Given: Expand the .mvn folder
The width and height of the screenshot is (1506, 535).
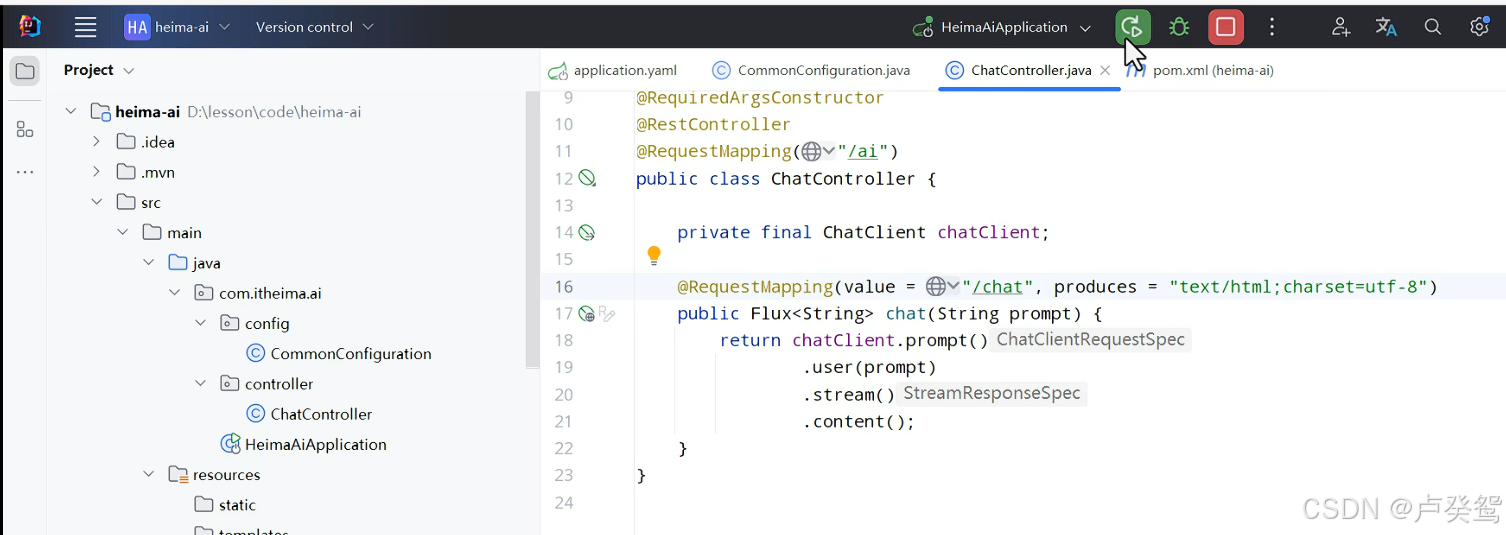Looking at the screenshot, I should click(96, 172).
